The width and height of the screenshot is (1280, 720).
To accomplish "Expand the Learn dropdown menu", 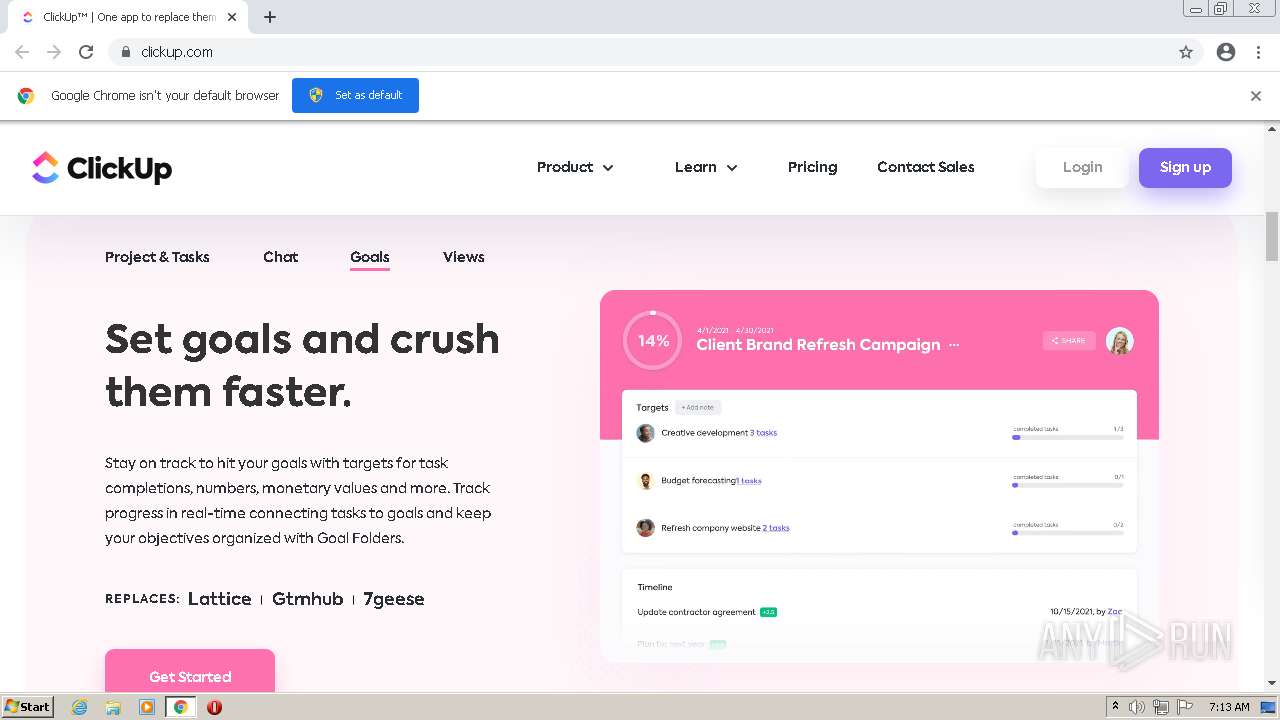I will [706, 167].
